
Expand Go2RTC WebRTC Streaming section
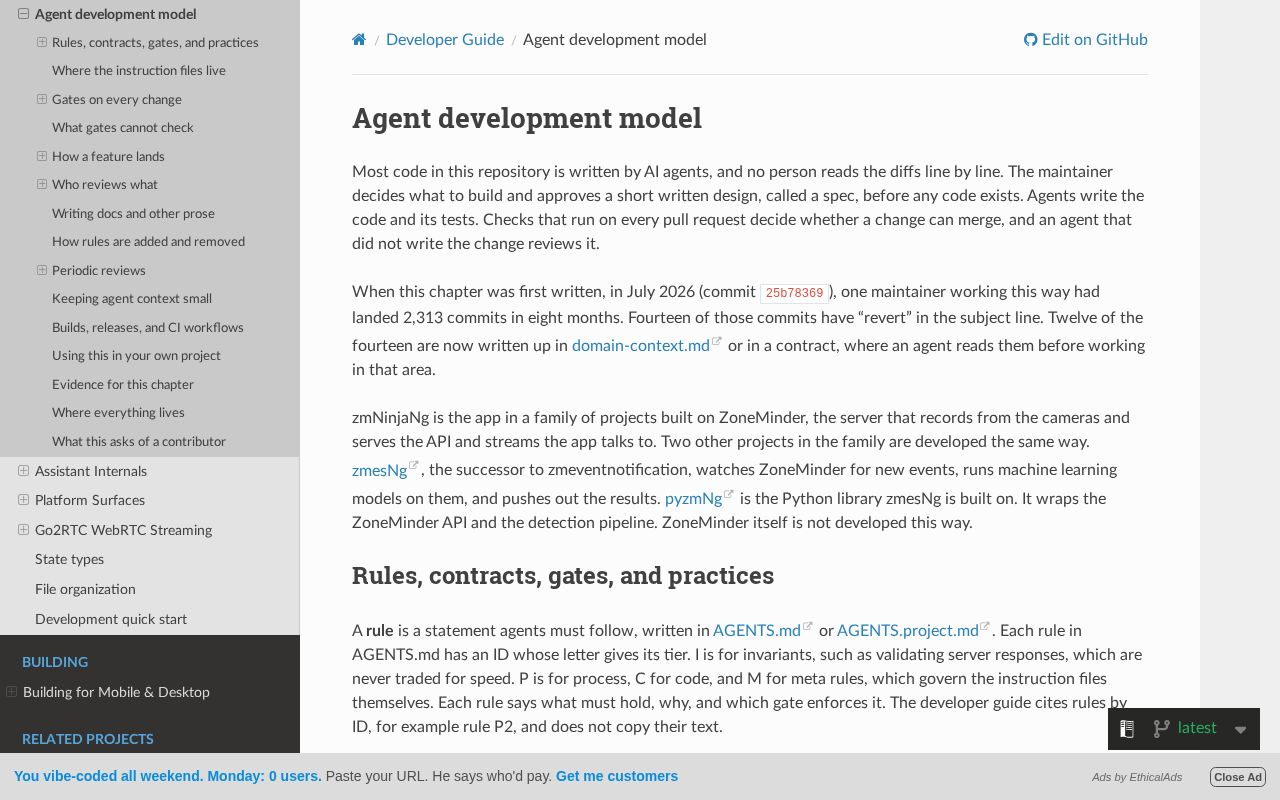click(24, 530)
